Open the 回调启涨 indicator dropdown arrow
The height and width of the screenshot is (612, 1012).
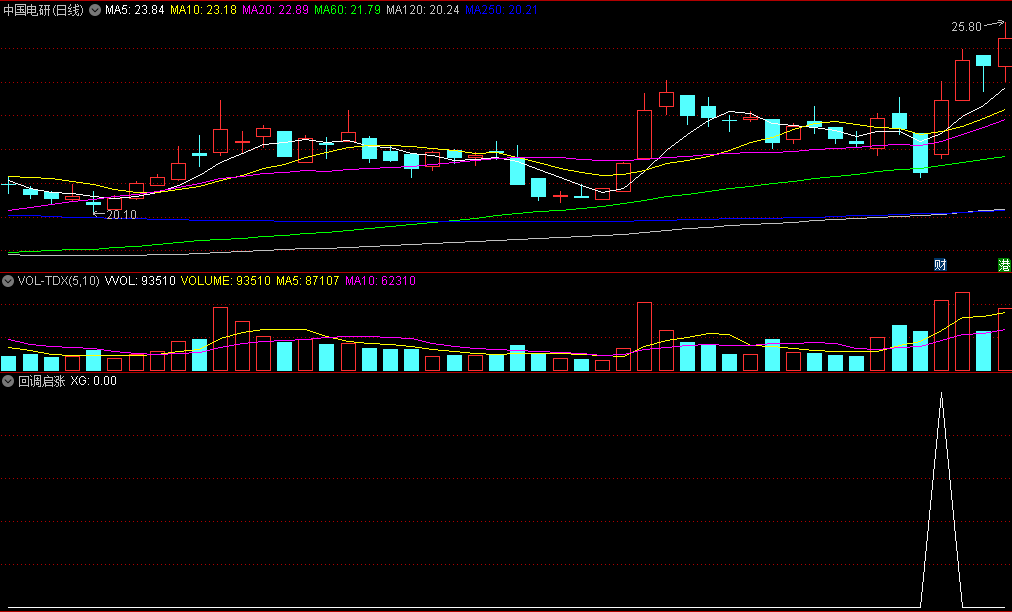pyautogui.click(x=8, y=381)
